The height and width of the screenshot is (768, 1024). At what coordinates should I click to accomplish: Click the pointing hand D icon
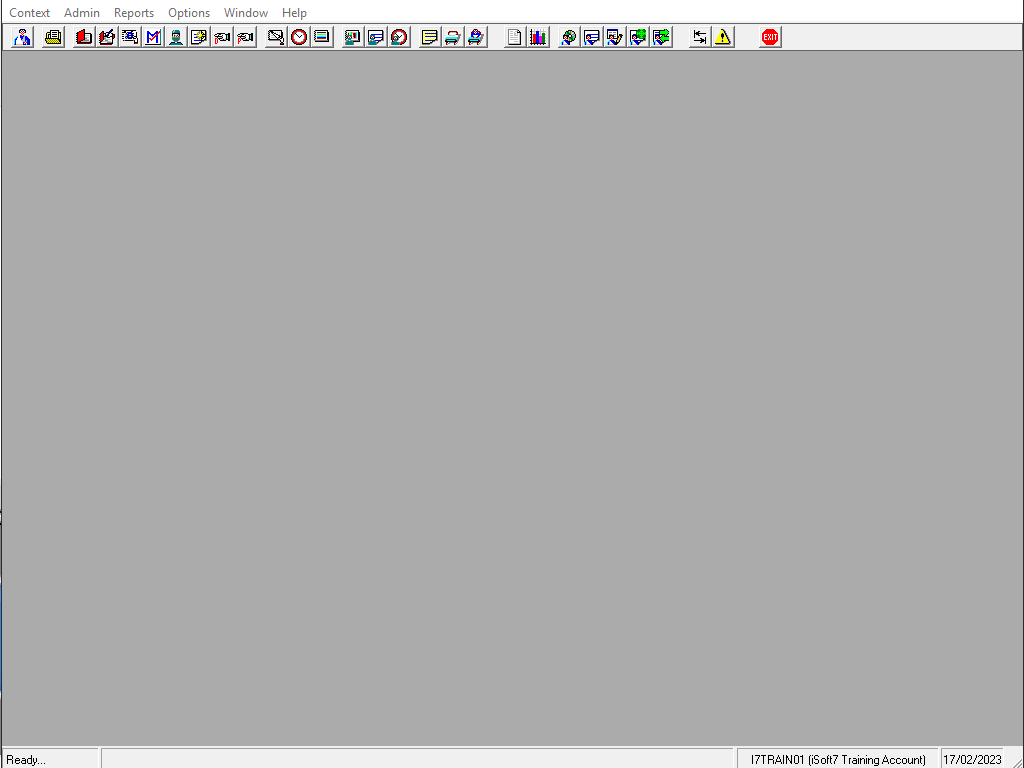click(x=222, y=37)
